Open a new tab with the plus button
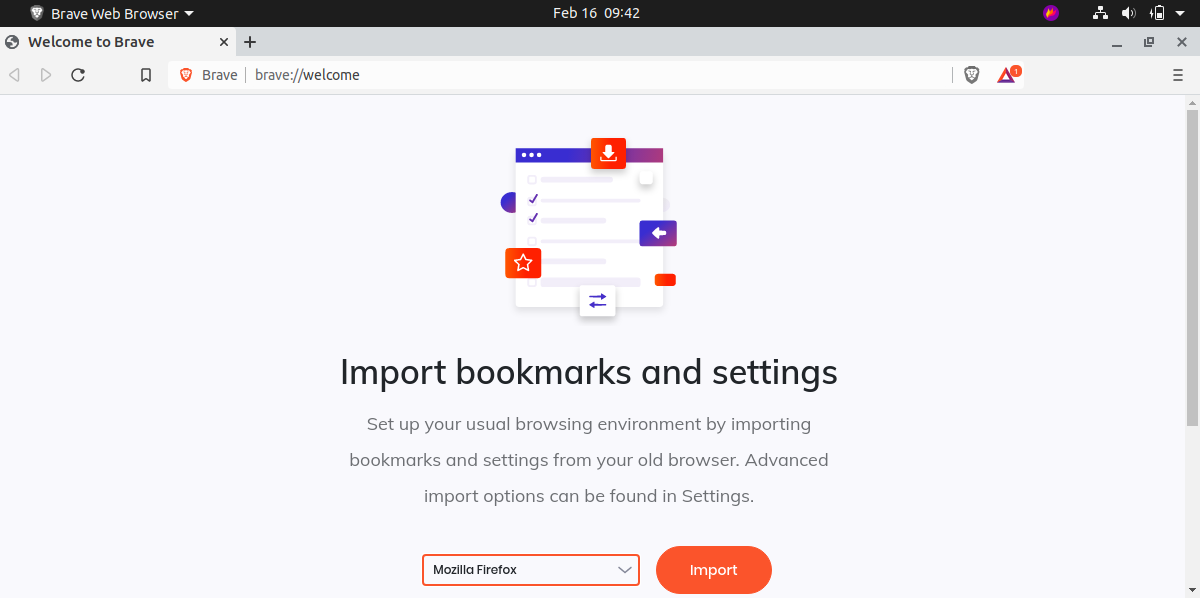The width and height of the screenshot is (1200, 598). pos(250,42)
